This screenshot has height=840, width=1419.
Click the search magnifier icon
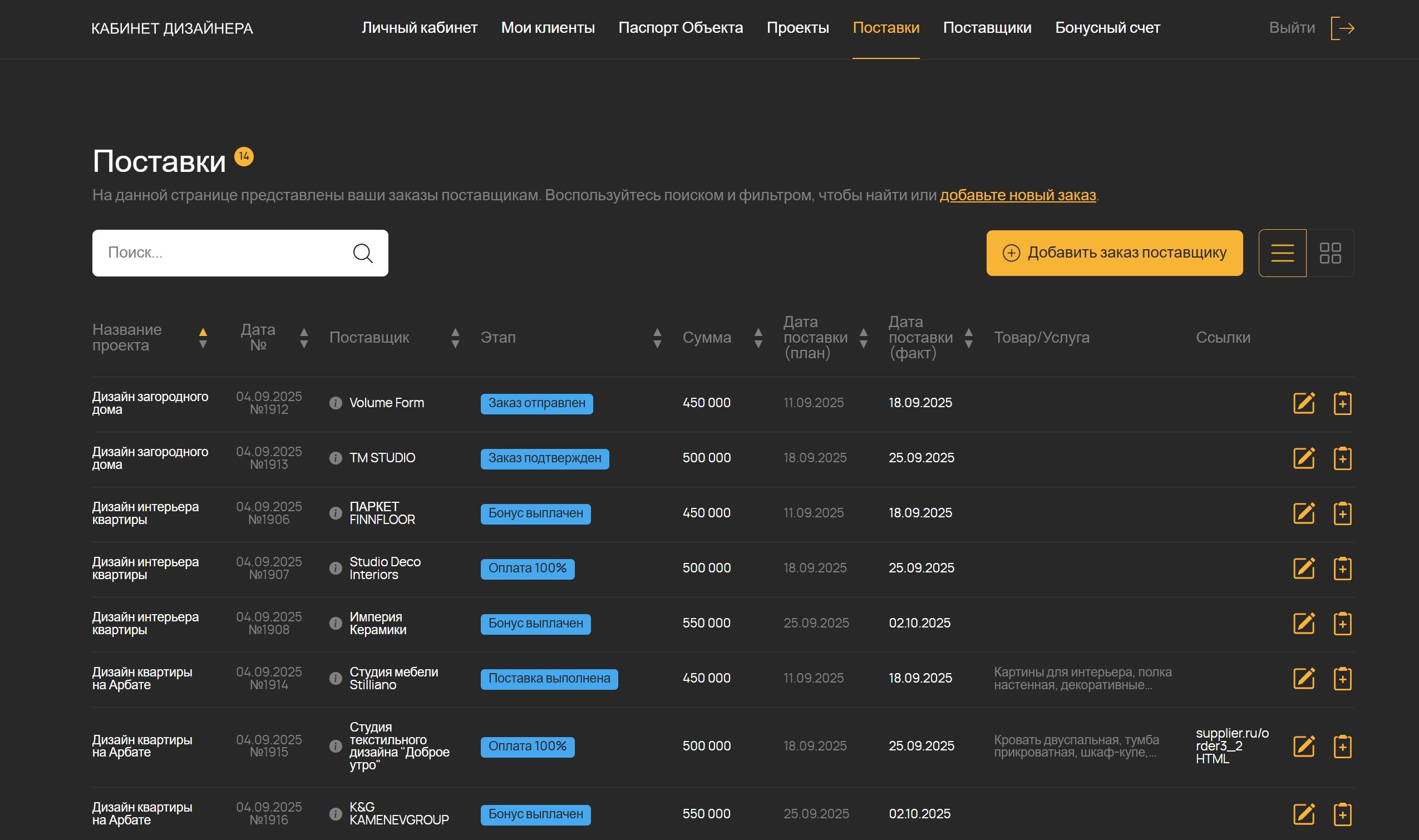[362, 253]
